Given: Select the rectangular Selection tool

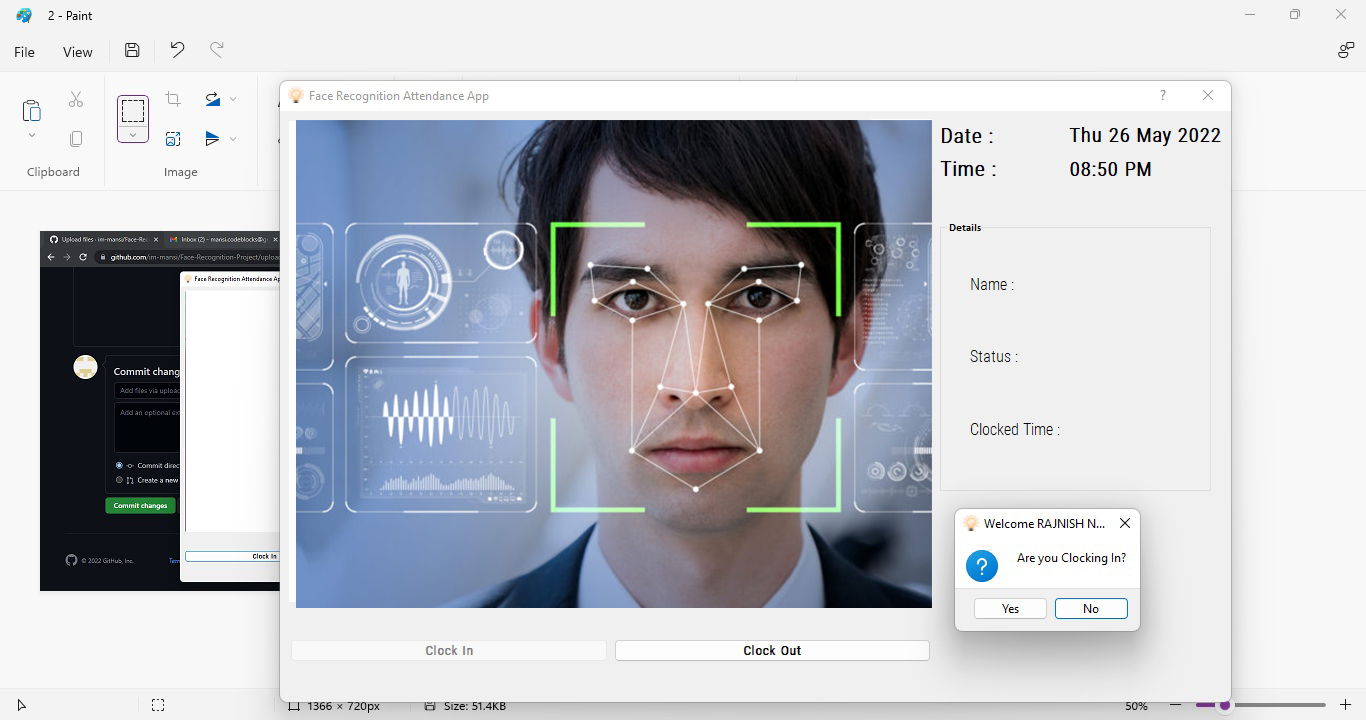Looking at the screenshot, I should click(x=133, y=110).
